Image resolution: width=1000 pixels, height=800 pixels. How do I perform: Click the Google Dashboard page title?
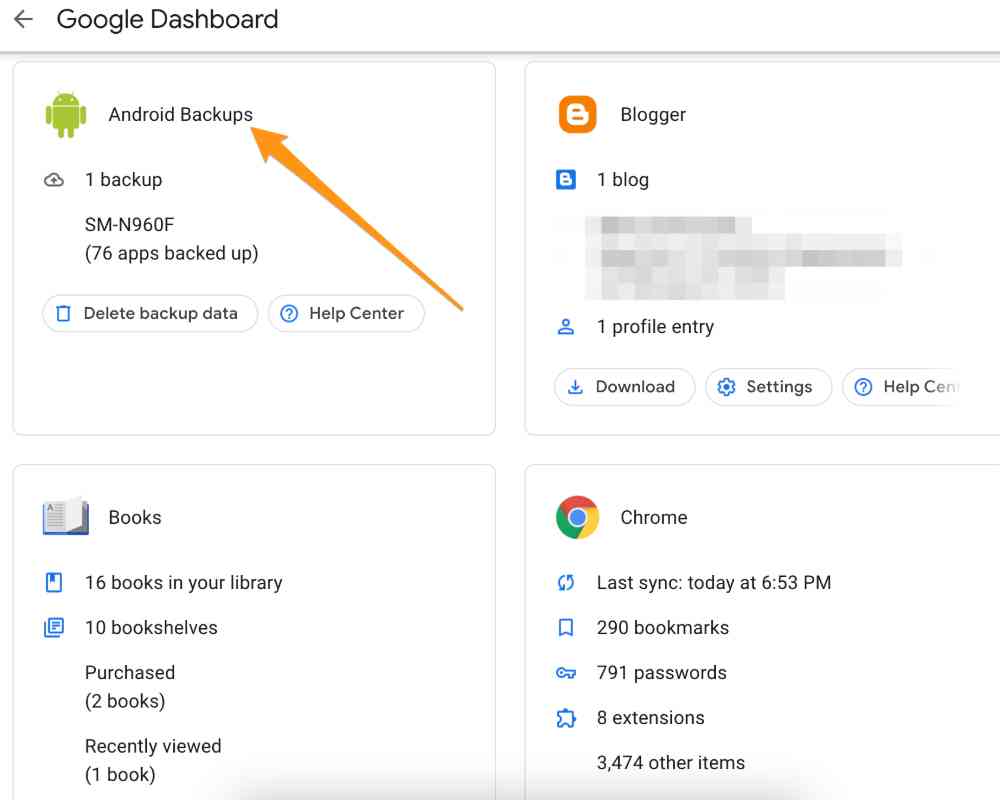point(167,20)
